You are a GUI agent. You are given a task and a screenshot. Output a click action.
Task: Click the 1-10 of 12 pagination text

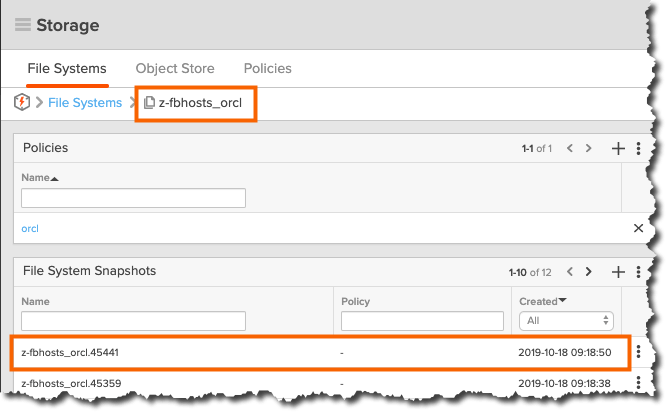[530, 273]
